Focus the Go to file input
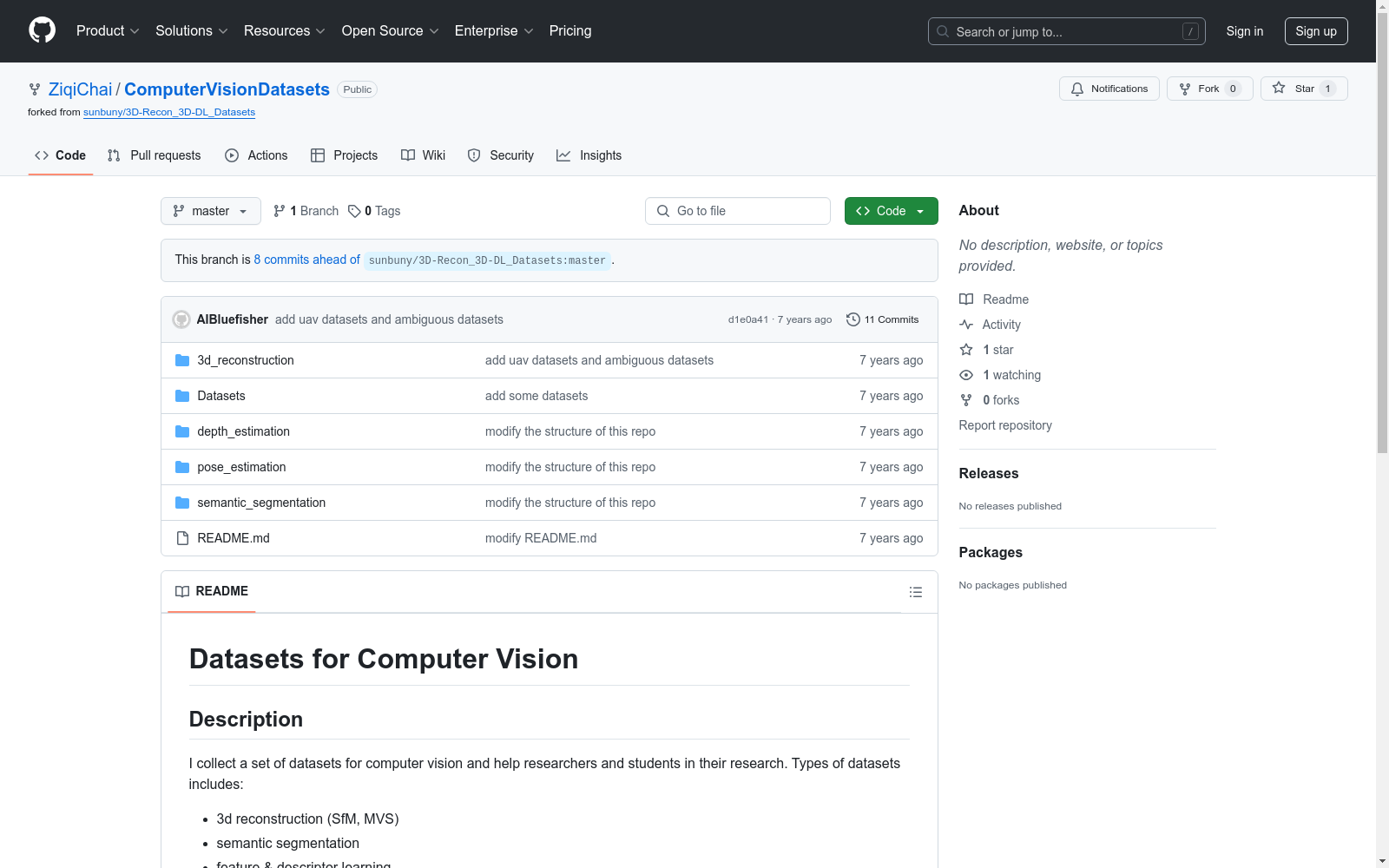 pos(738,211)
